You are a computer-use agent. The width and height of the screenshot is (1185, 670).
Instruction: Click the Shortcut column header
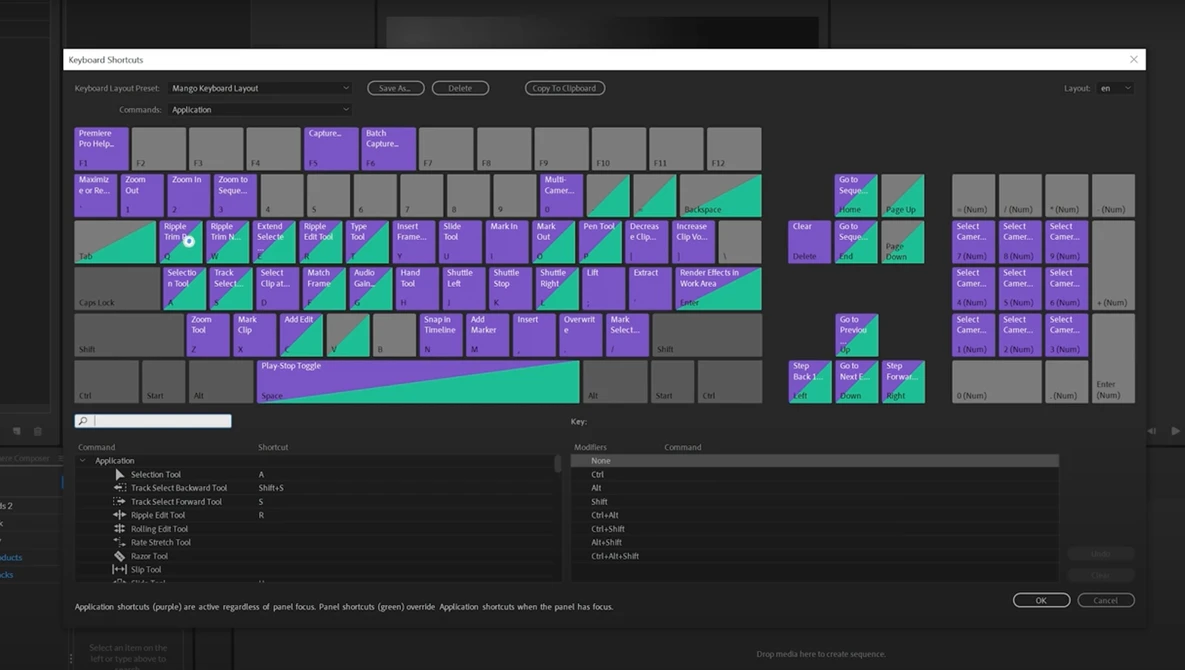click(273, 447)
